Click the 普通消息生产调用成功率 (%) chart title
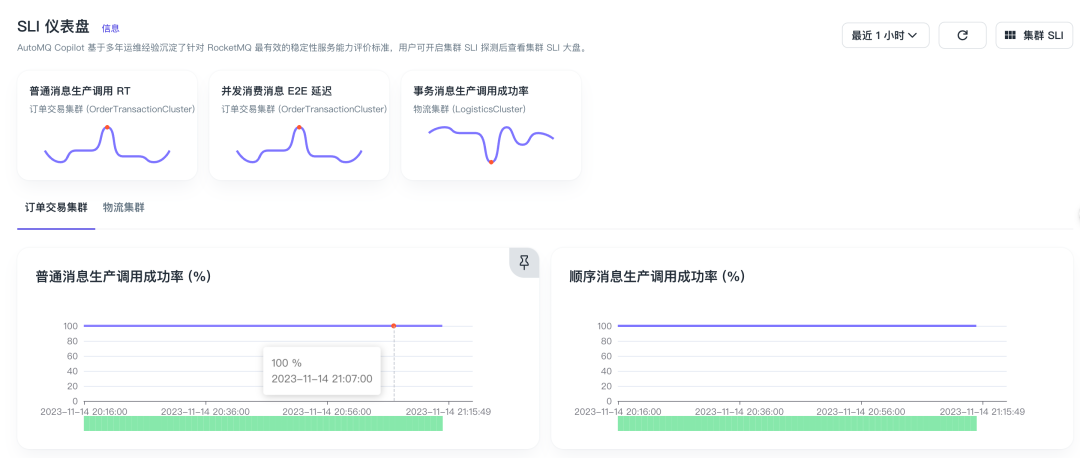Viewport: 1080px width, 458px height. pyautogui.click(x=123, y=276)
